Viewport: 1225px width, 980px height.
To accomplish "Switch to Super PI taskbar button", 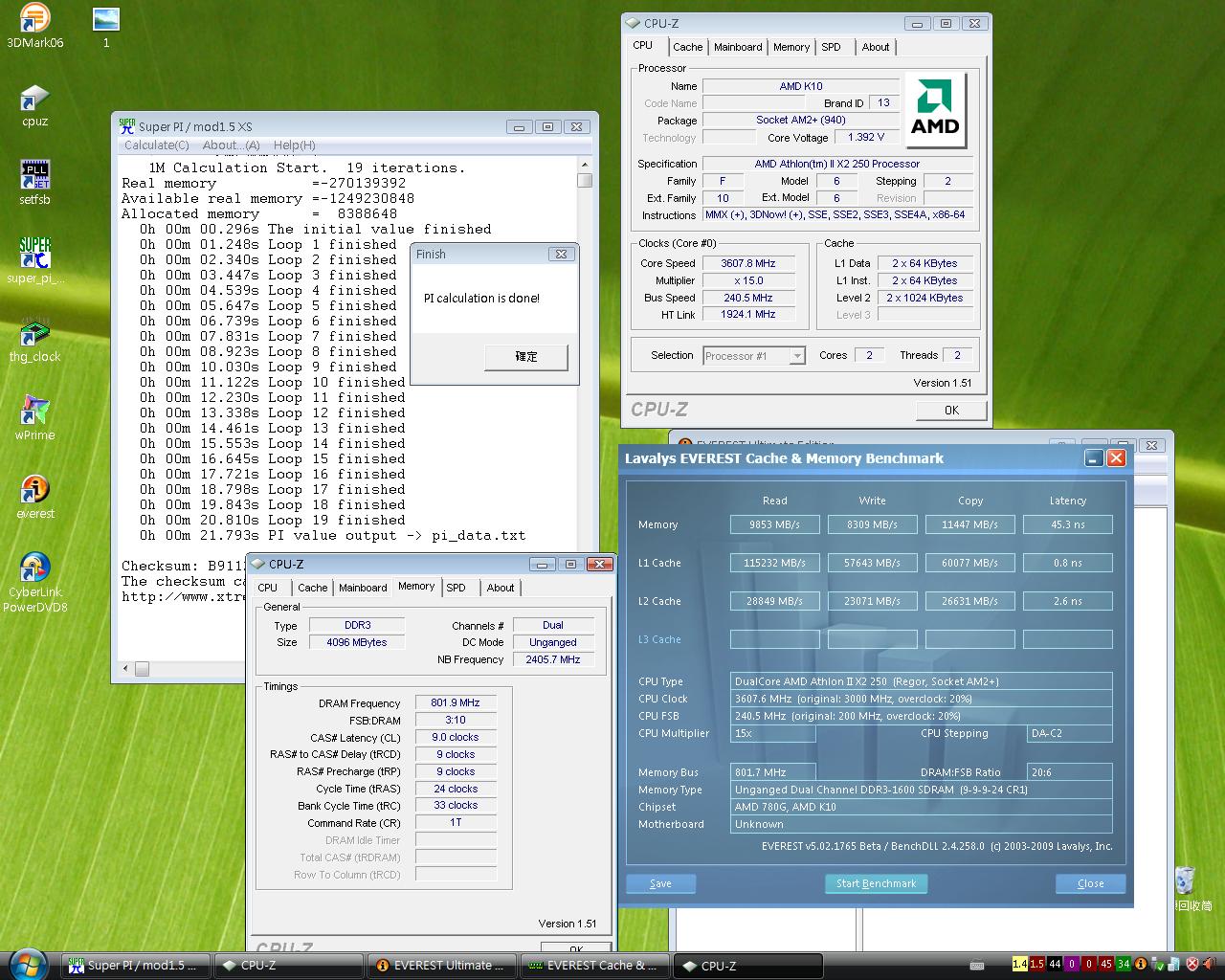I will 136,966.
